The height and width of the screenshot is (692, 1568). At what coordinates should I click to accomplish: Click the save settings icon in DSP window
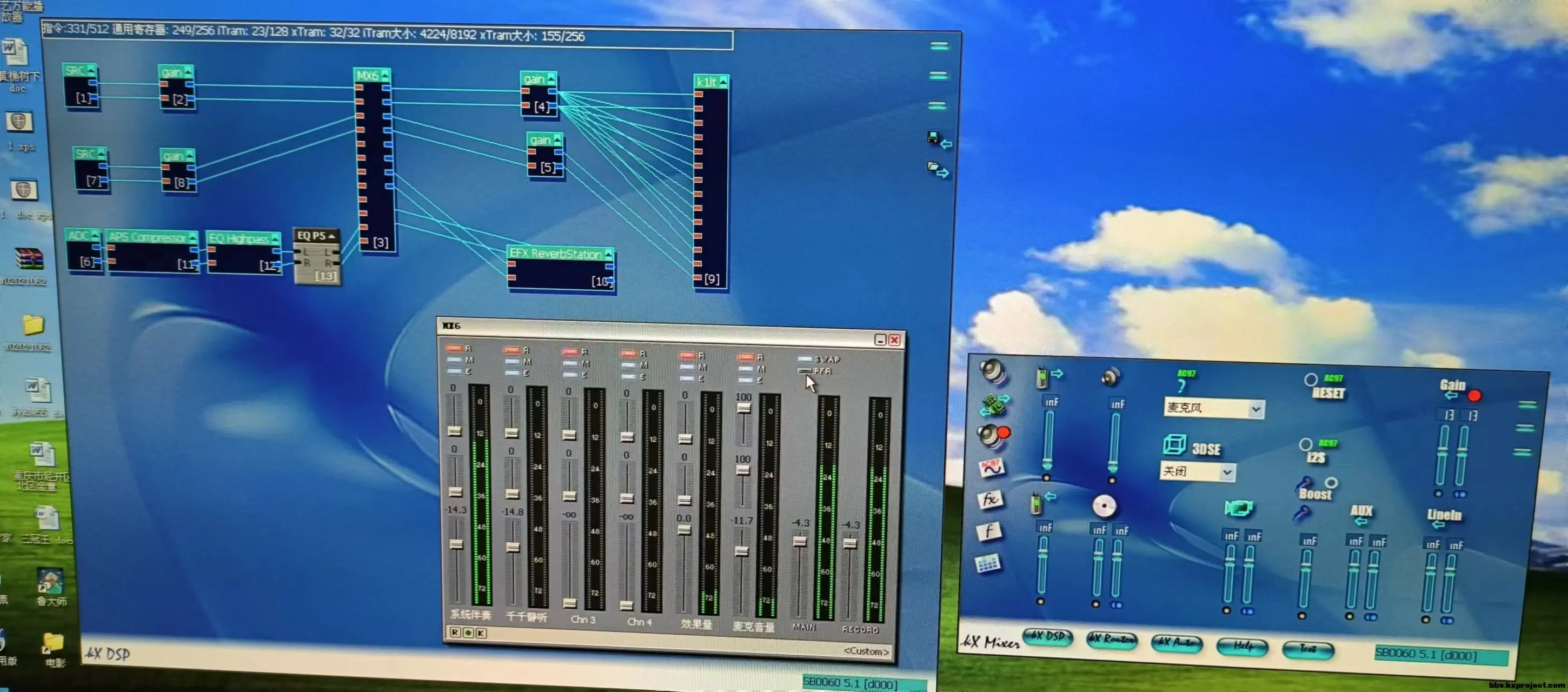(x=933, y=137)
